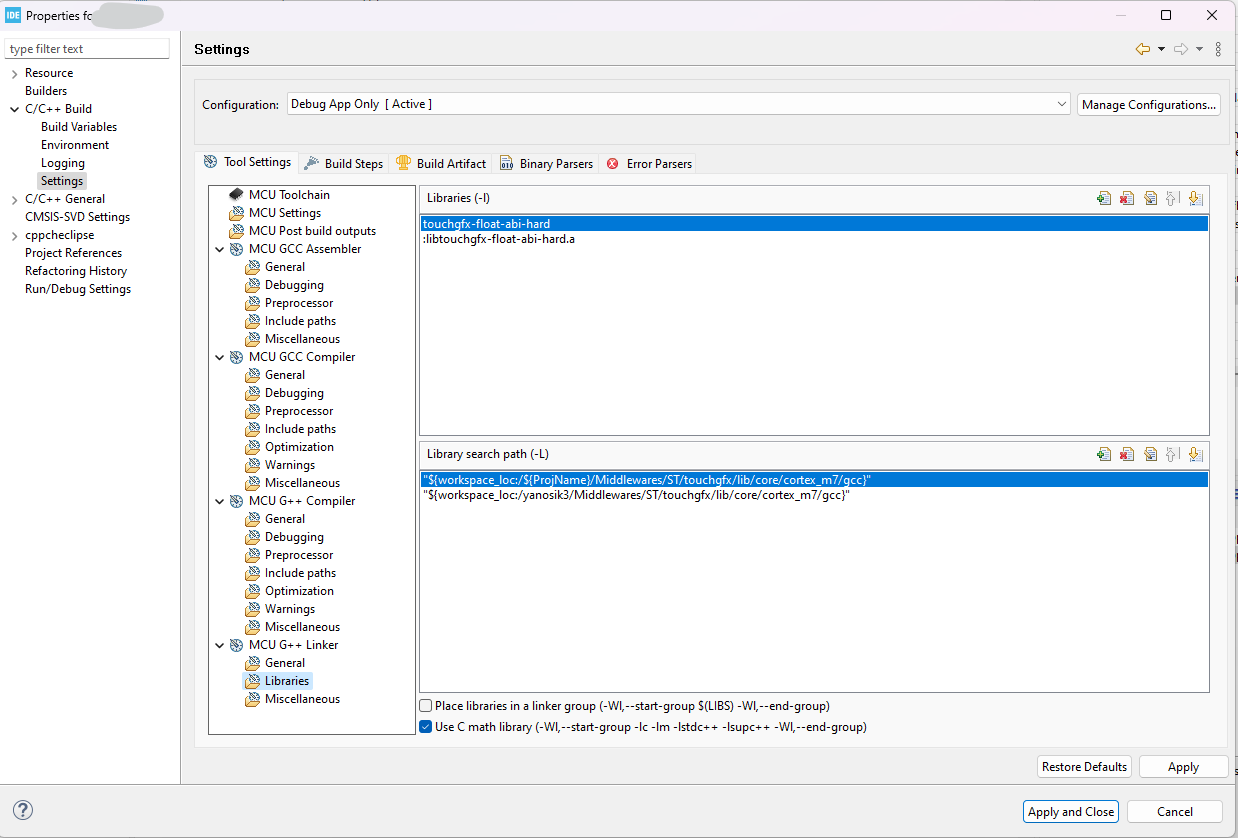The image size is (1238, 838).
Task: Edit the selected workspace_loc search path
Action: [1151, 453]
